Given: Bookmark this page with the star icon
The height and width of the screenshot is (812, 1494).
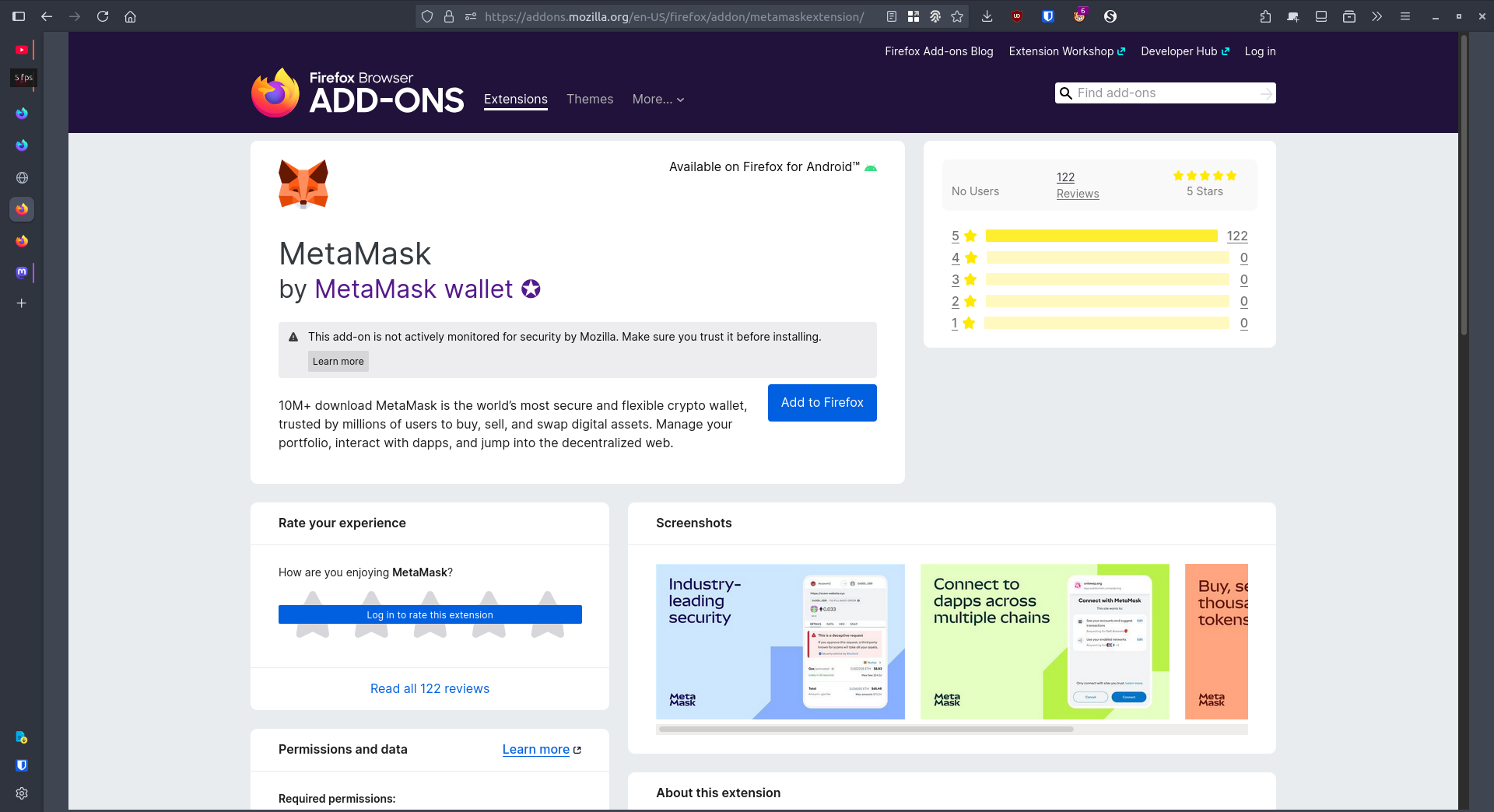Looking at the screenshot, I should (957, 16).
